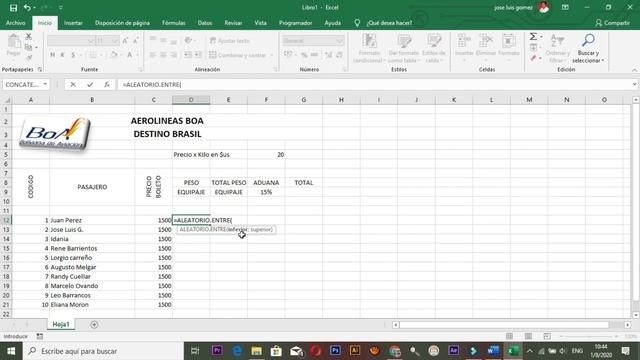Screen dimensions: 640x360
Task: Open the Programador tab
Action: click(295, 23)
